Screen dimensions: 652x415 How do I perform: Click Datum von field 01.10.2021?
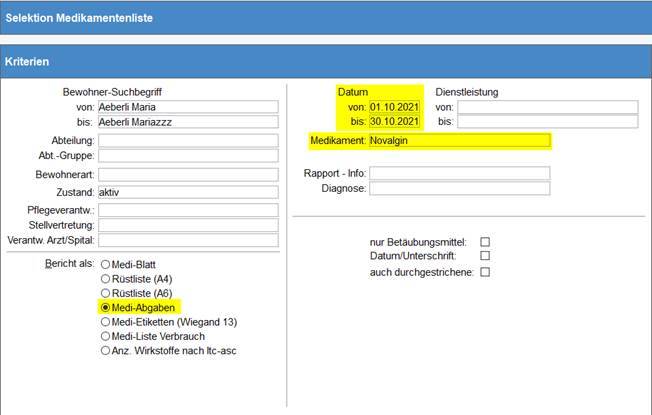(x=394, y=107)
